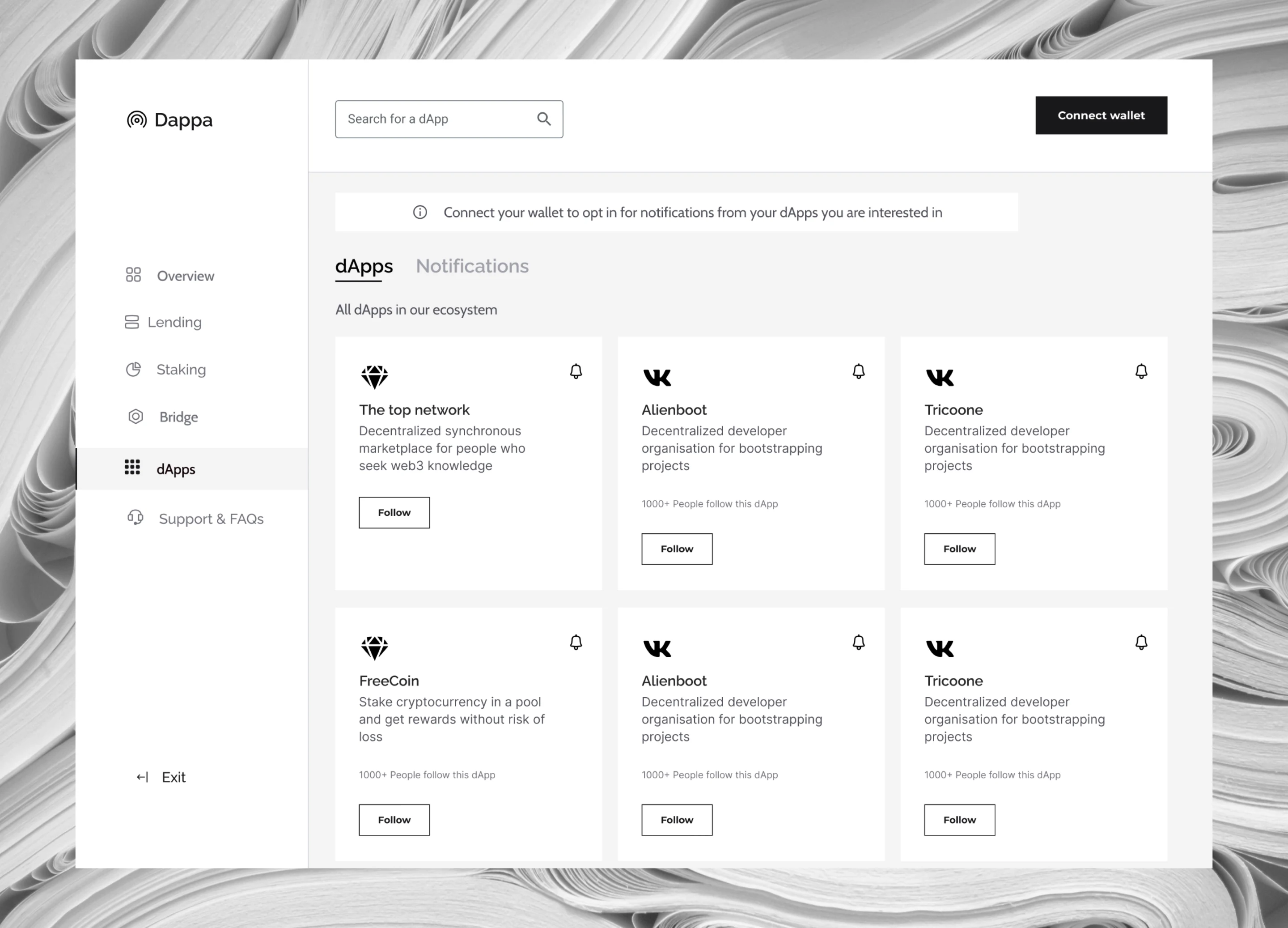Viewport: 1288px width, 928px height.
Task: Follow The top network dApp
Action: (x=394, y=513)
